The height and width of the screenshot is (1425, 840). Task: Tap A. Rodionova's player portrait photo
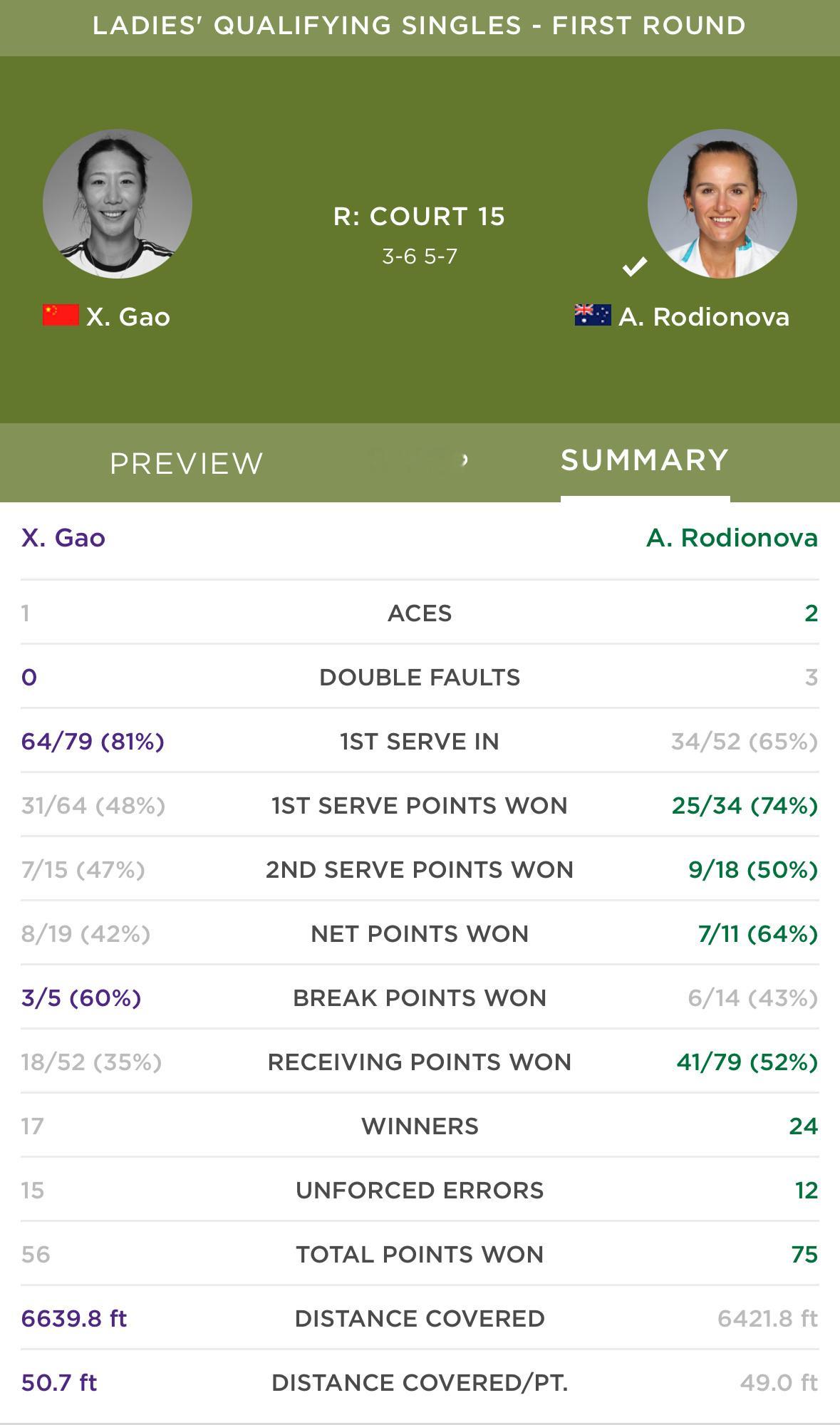722,204
